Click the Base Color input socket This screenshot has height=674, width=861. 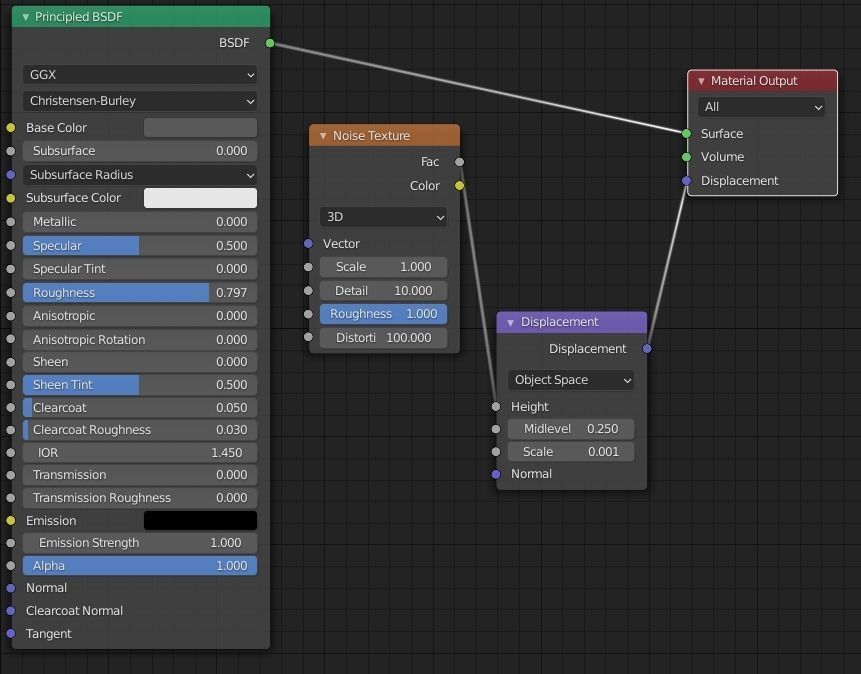pyautogui.click(x=10, y=128)
